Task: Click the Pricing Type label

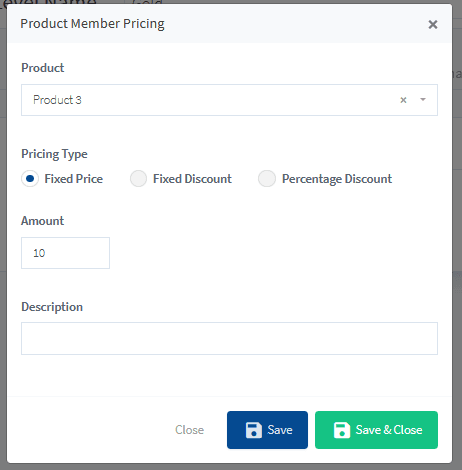Action: [54, 154]
